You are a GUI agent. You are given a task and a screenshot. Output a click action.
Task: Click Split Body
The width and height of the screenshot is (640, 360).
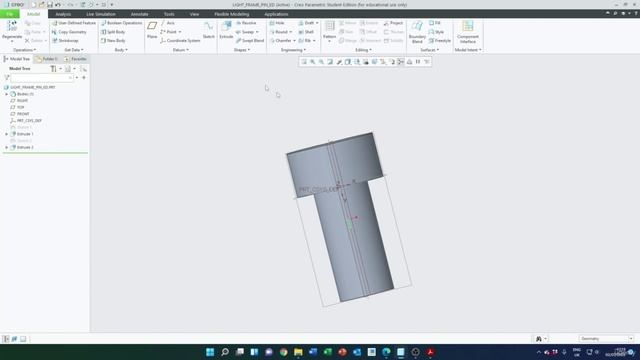pos(113,32)
